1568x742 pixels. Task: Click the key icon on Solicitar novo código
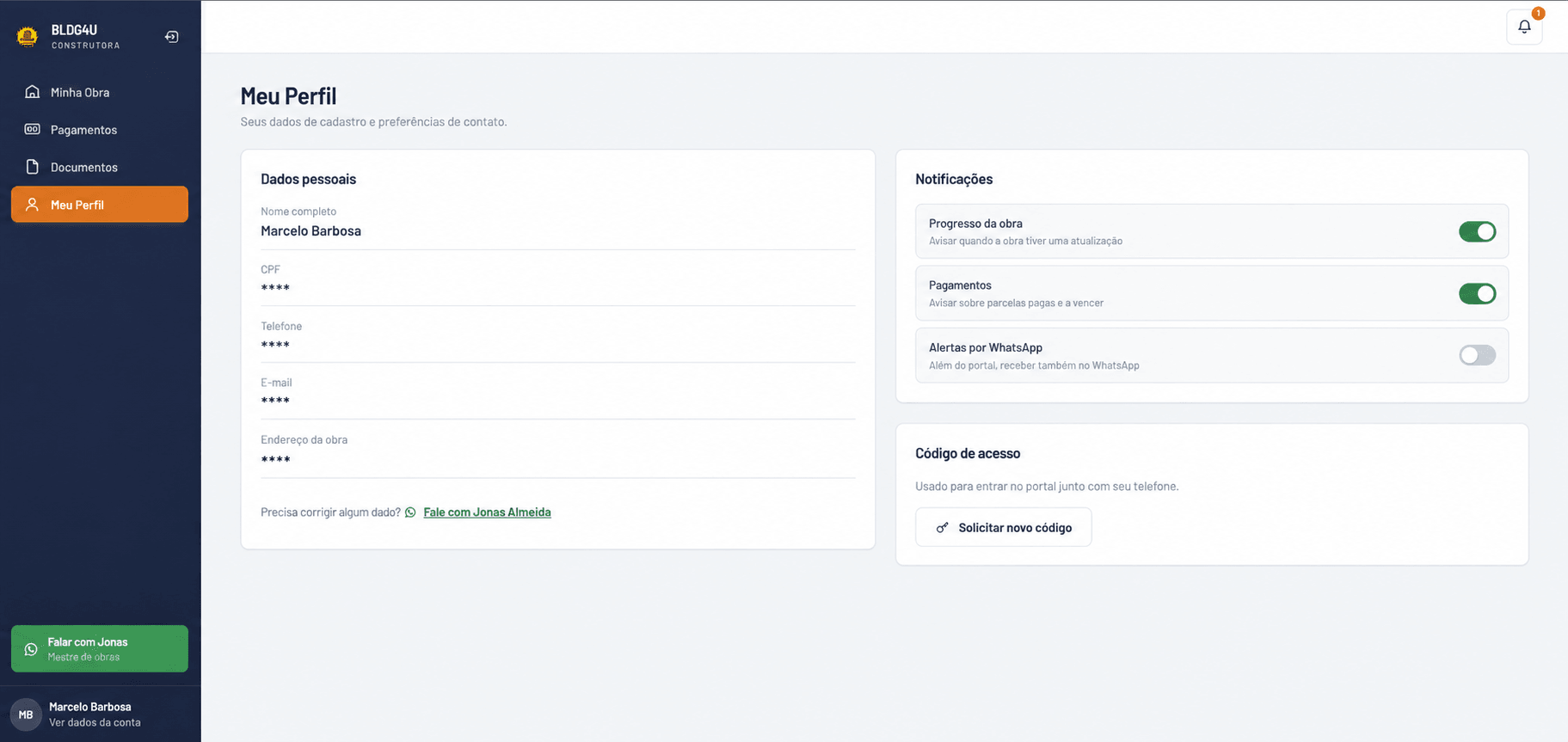tap(942, 528)
